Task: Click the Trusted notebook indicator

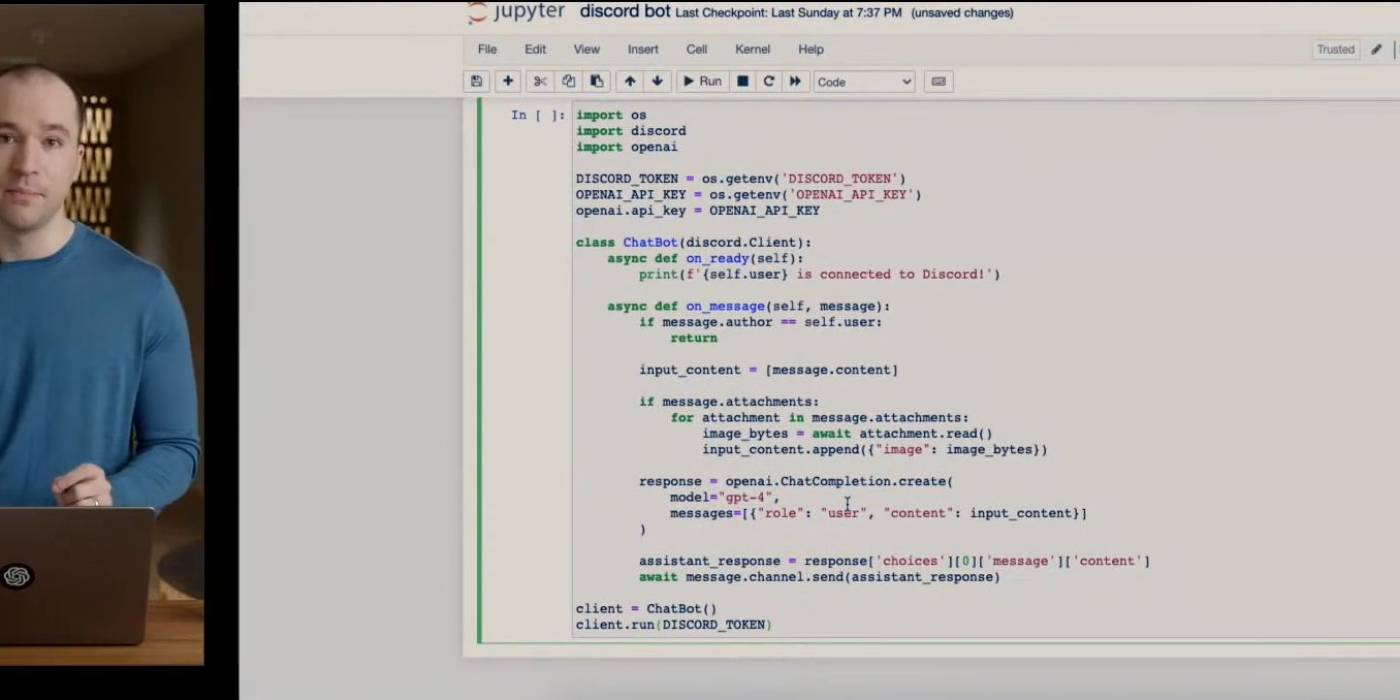Action: point(1335,49)
